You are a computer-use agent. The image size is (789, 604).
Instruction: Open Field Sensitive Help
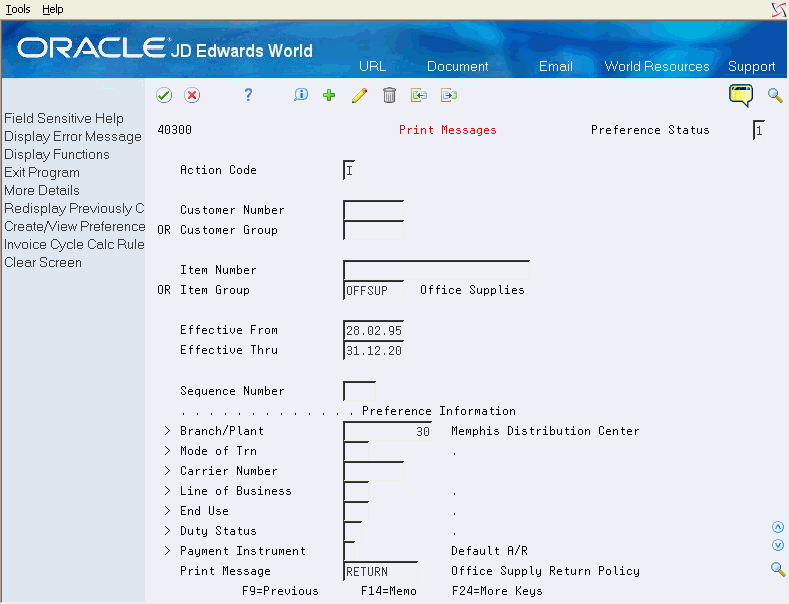[x=64, y=118]
